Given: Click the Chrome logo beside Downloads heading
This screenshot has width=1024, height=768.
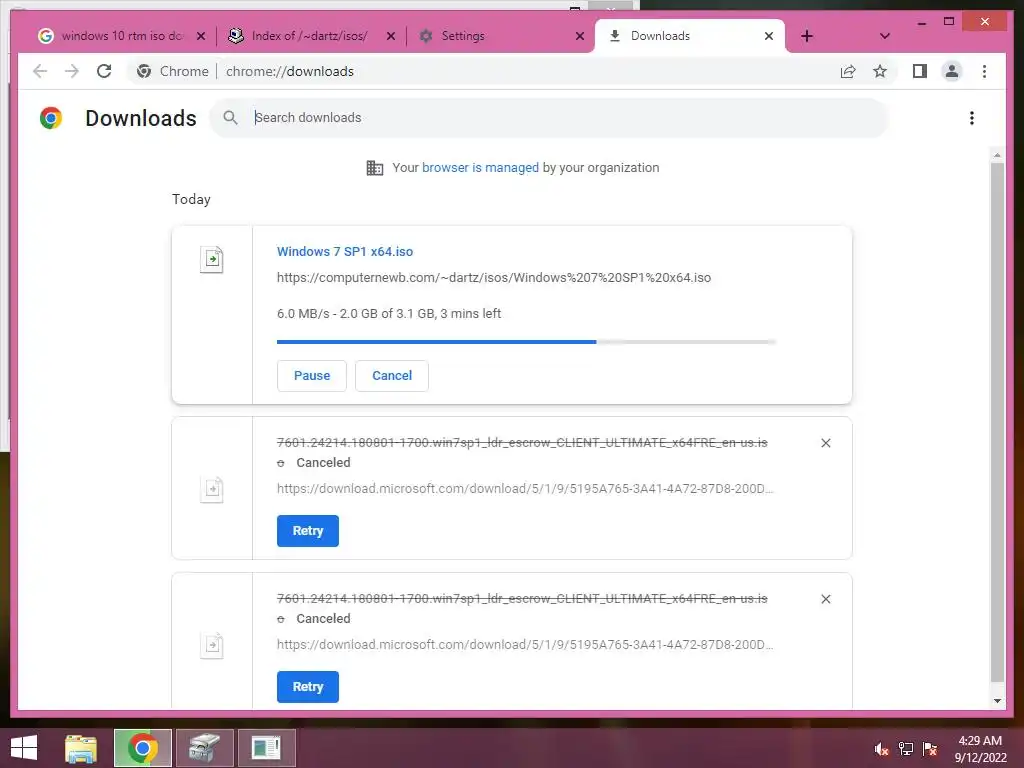Looking at the screenshot, I should [x=51, y=118].
